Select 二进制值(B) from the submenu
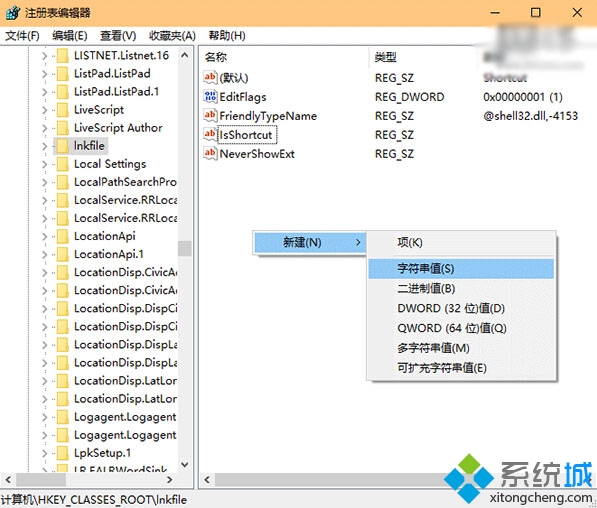The height and width of the screenshot is (508, 597). pyautogui.click(x=461, y=289)
